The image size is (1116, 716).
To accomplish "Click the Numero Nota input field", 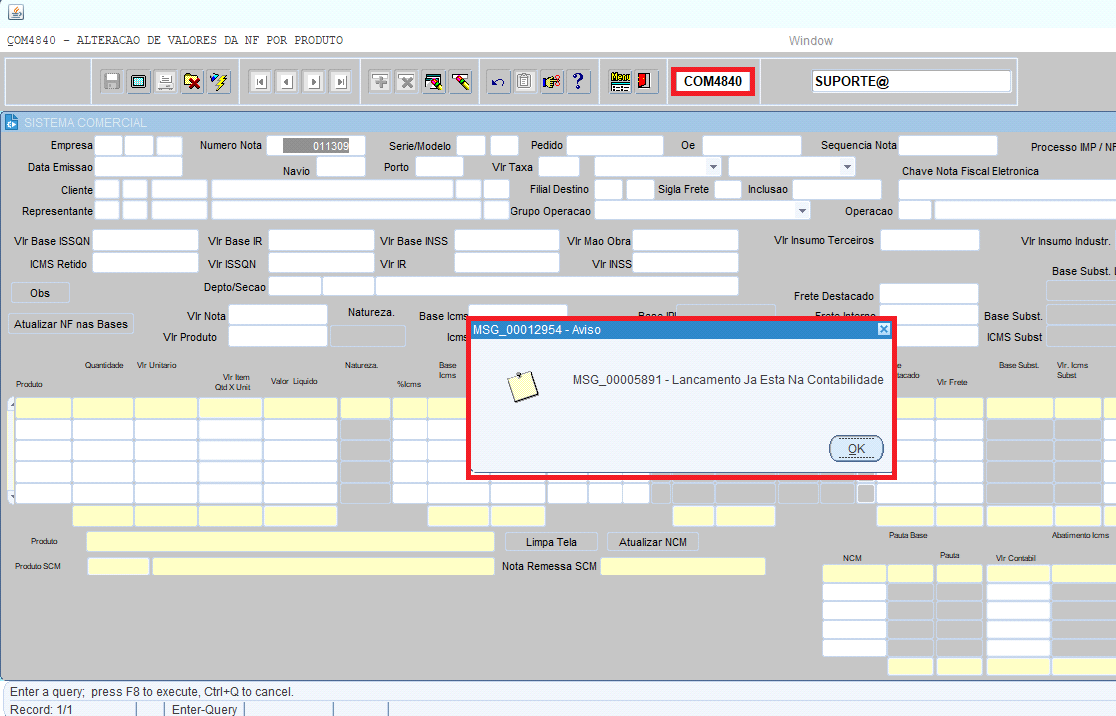I will coord(316,146).
